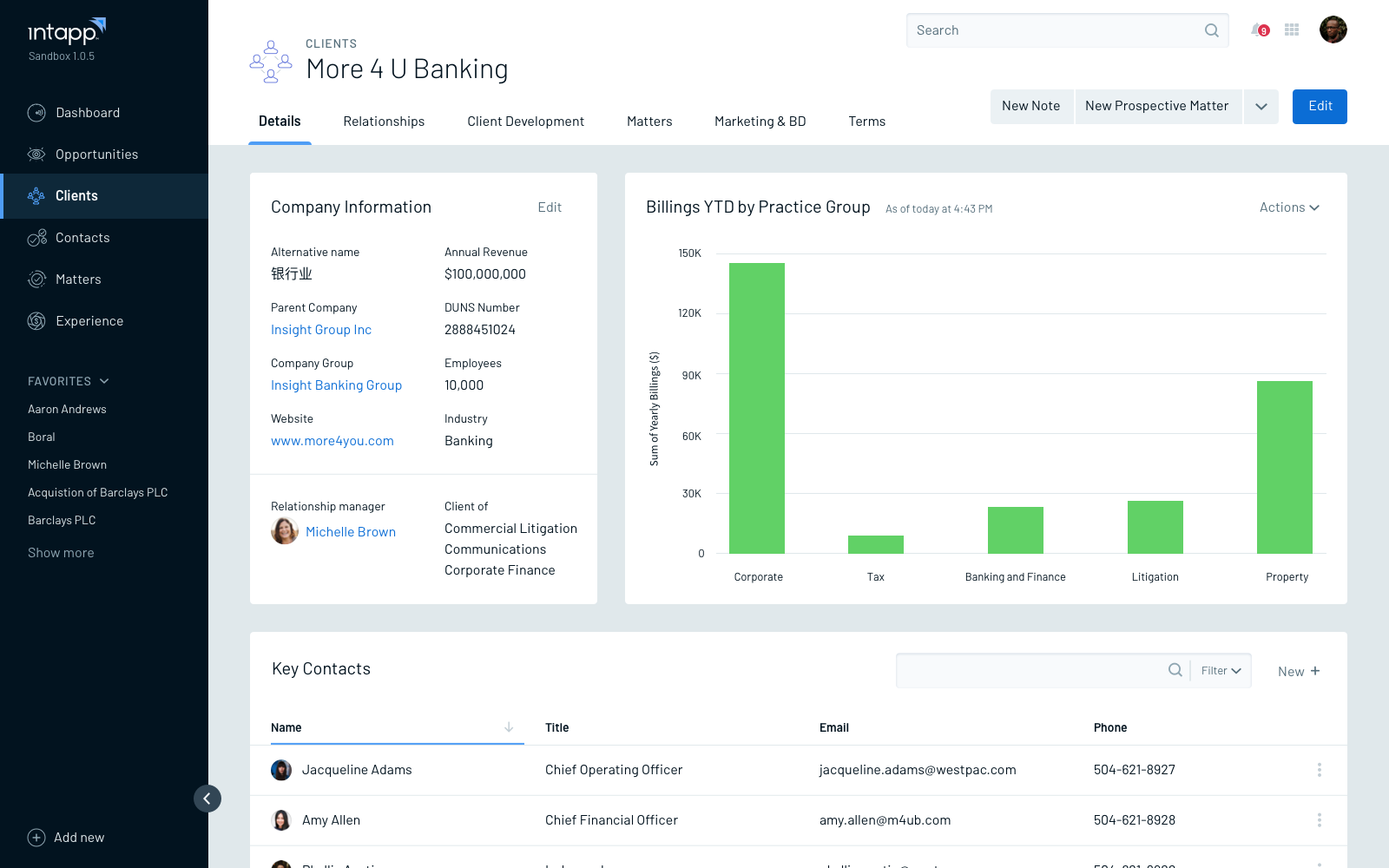
Task: Go to Contacts in sidebar
Action: (82, 238)
